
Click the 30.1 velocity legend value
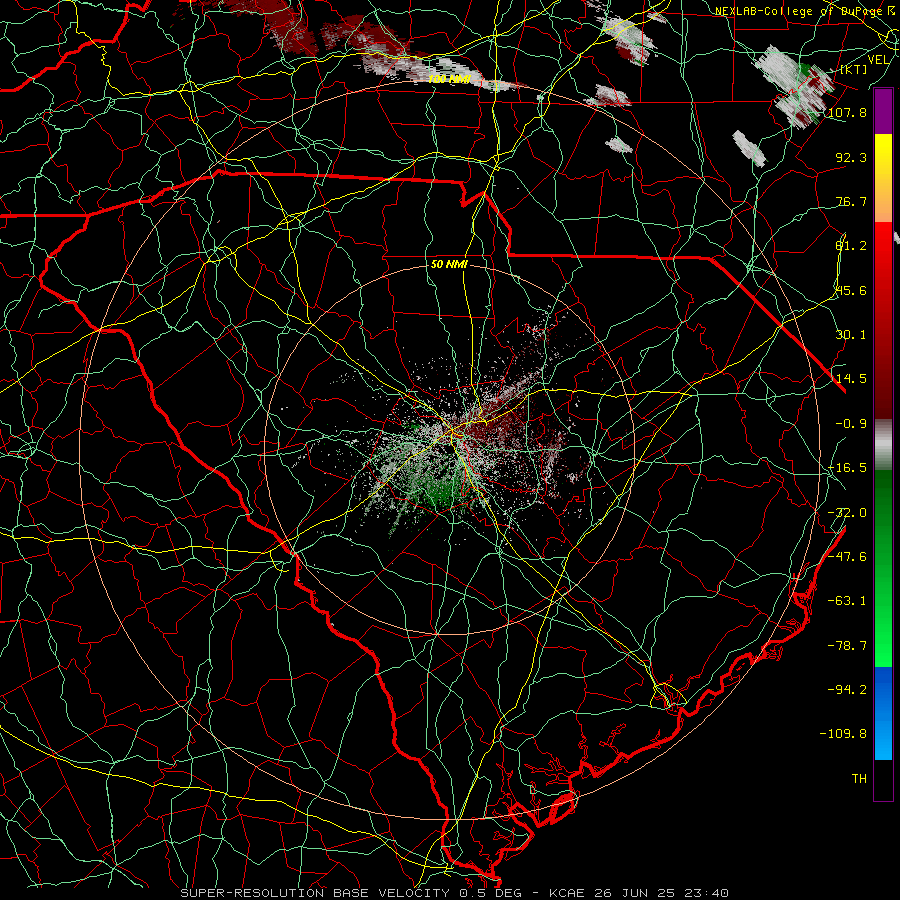coord(851,335)
